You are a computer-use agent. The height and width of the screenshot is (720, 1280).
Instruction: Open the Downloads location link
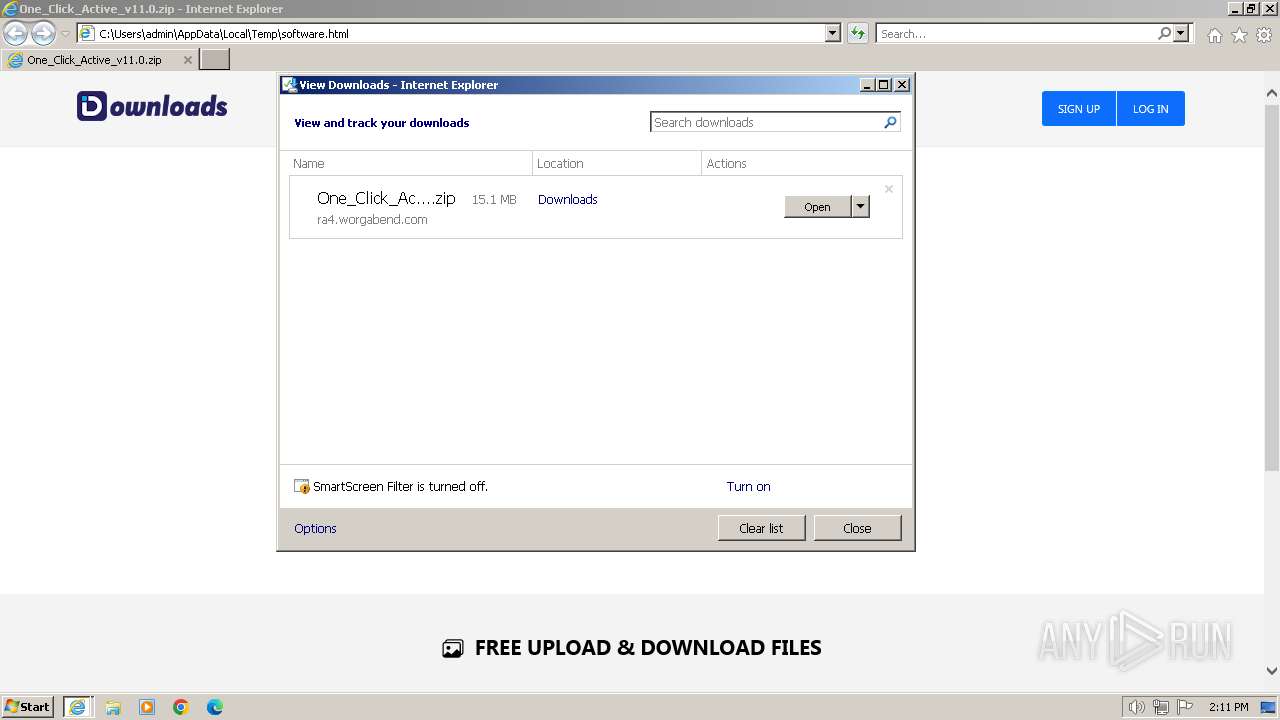click(567, 200)
